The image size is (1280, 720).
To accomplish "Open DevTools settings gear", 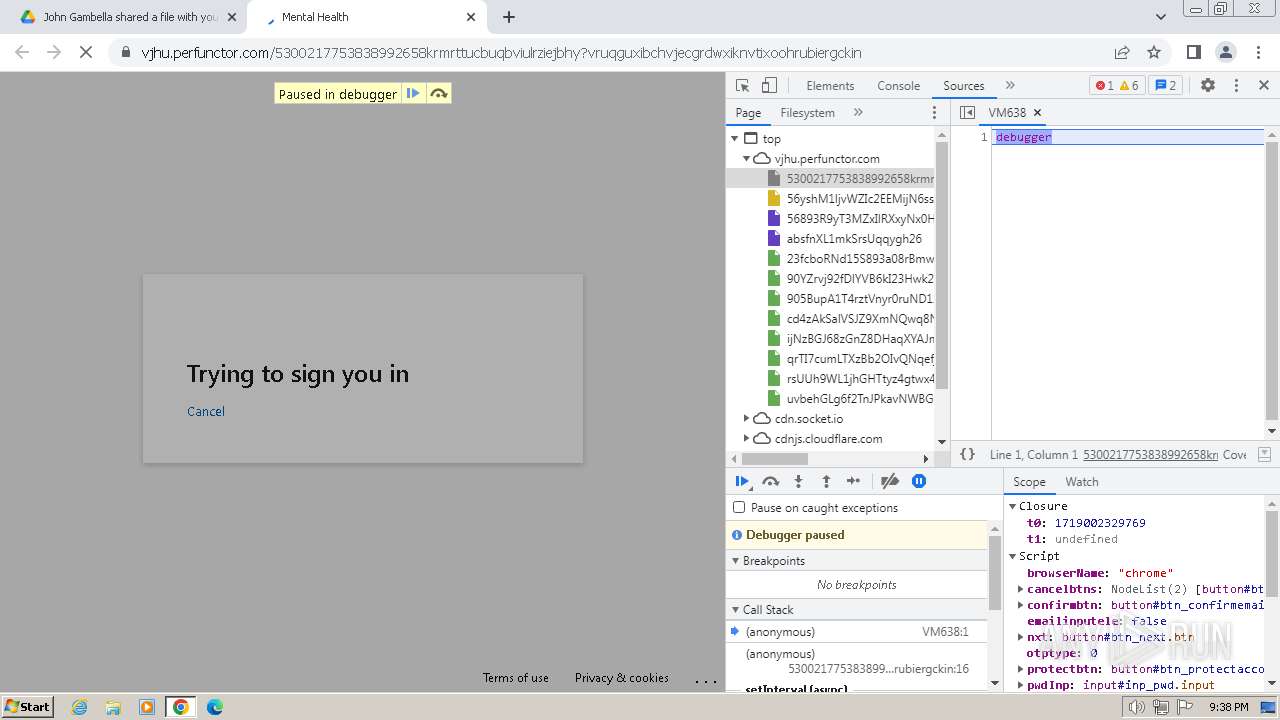I will 1207,85.
